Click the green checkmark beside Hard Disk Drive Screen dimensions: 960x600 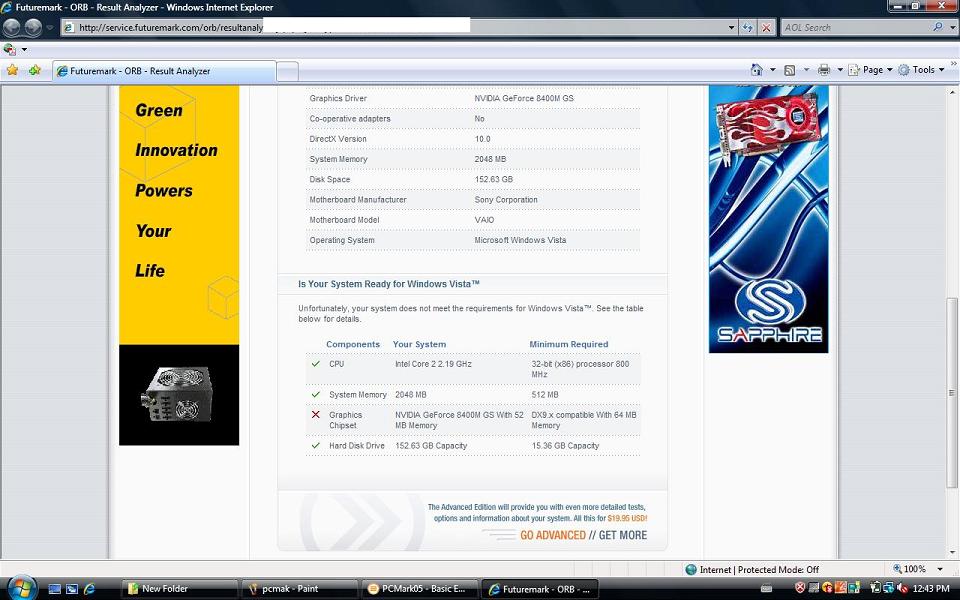316,445
